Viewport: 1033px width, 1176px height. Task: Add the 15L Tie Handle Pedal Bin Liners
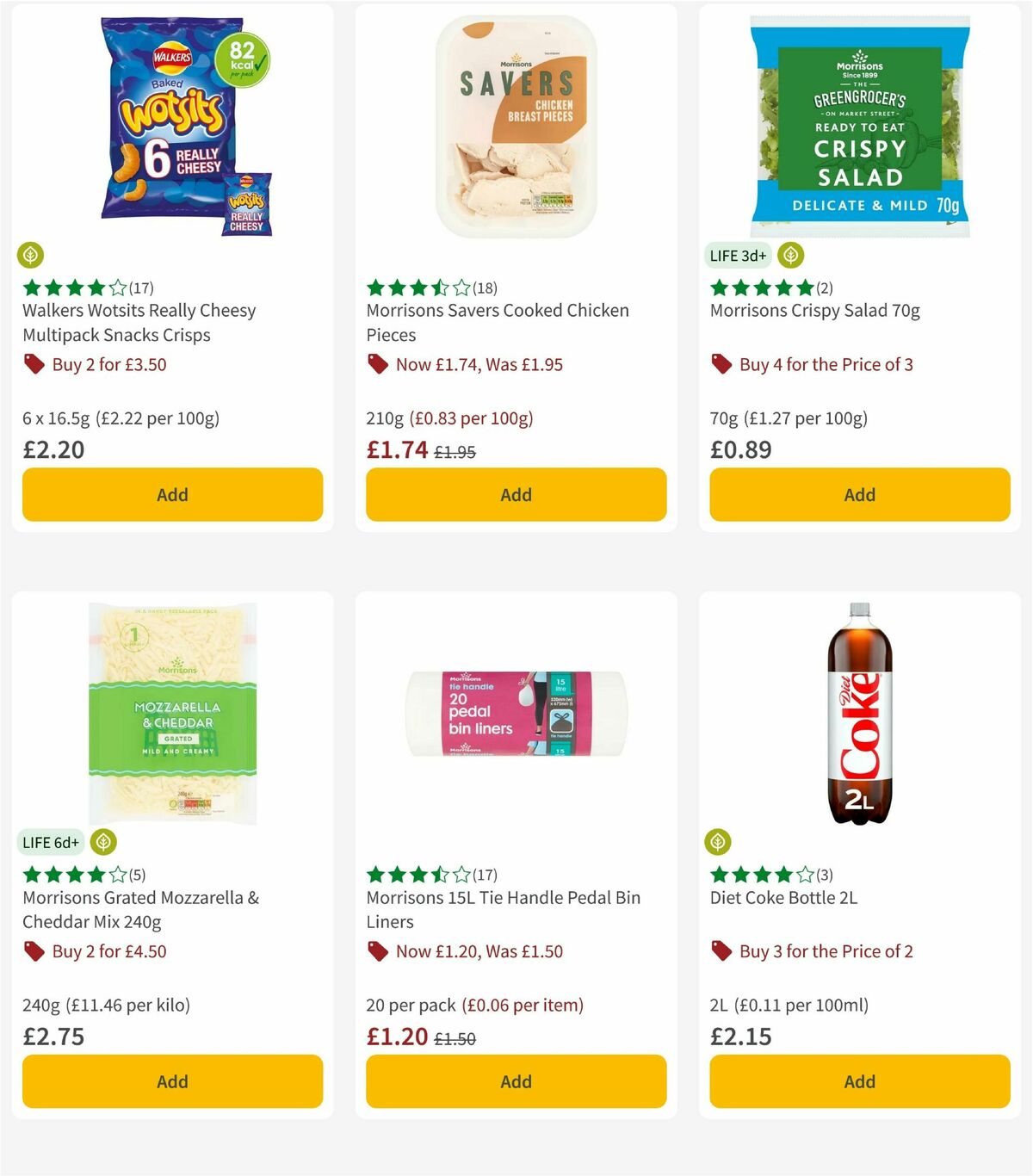click(x=515, y=1081)
